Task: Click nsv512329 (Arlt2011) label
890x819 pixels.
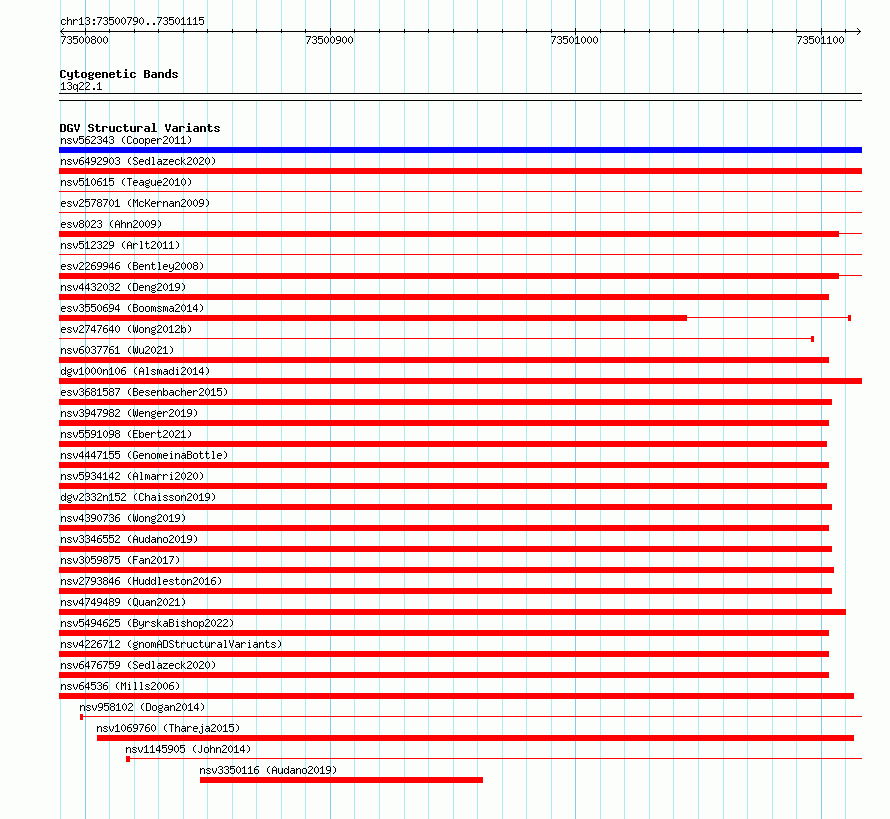Action: pos(120,245)
